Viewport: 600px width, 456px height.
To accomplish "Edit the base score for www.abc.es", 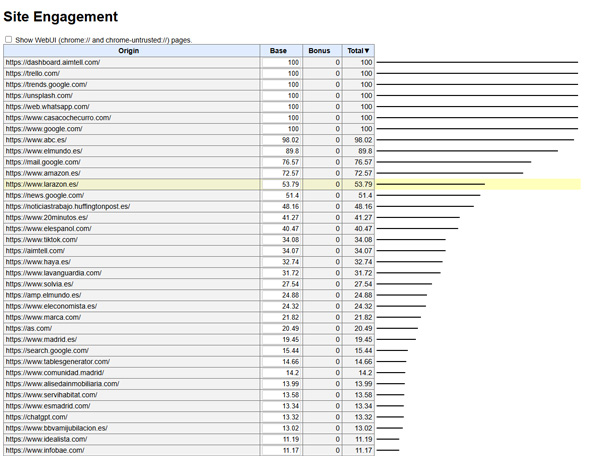I will click(x=281, y=140).
